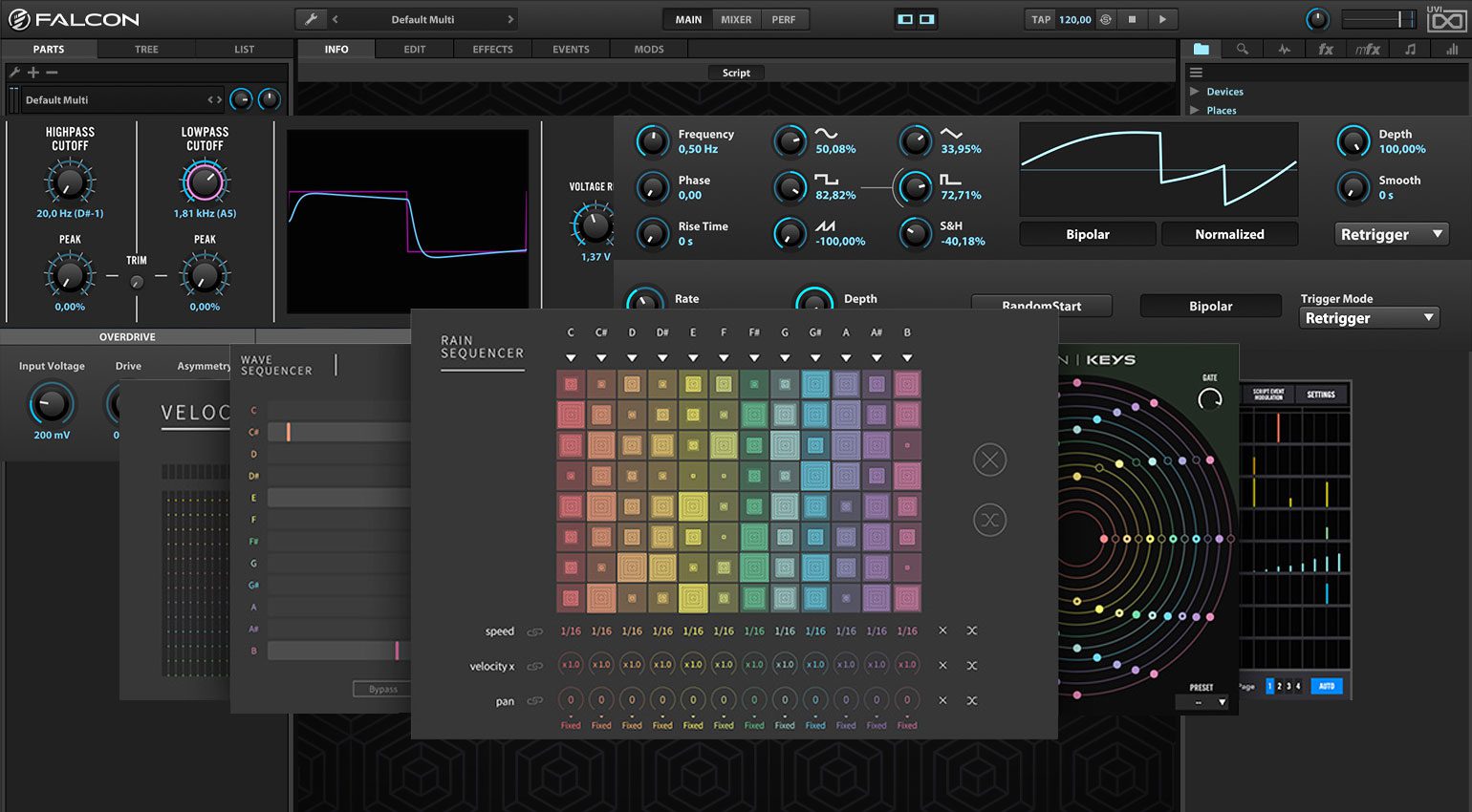1472x812 pixels.
Task: Toggle the velocity x row link icon
Action: (535, 666)
